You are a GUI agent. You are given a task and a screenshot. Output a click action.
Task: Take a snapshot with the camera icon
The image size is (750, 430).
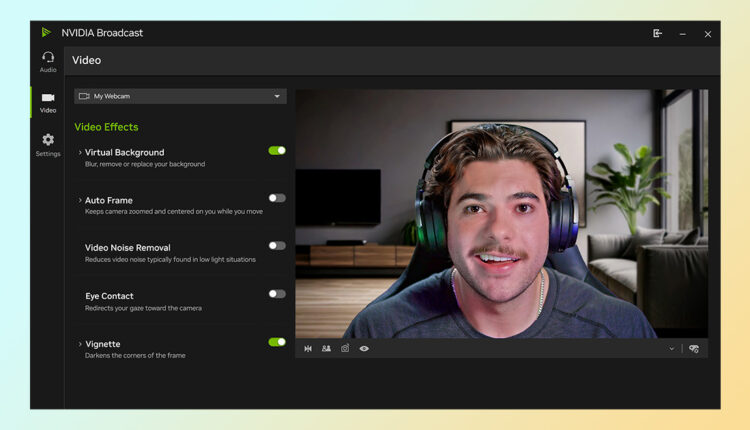(345, 349)
